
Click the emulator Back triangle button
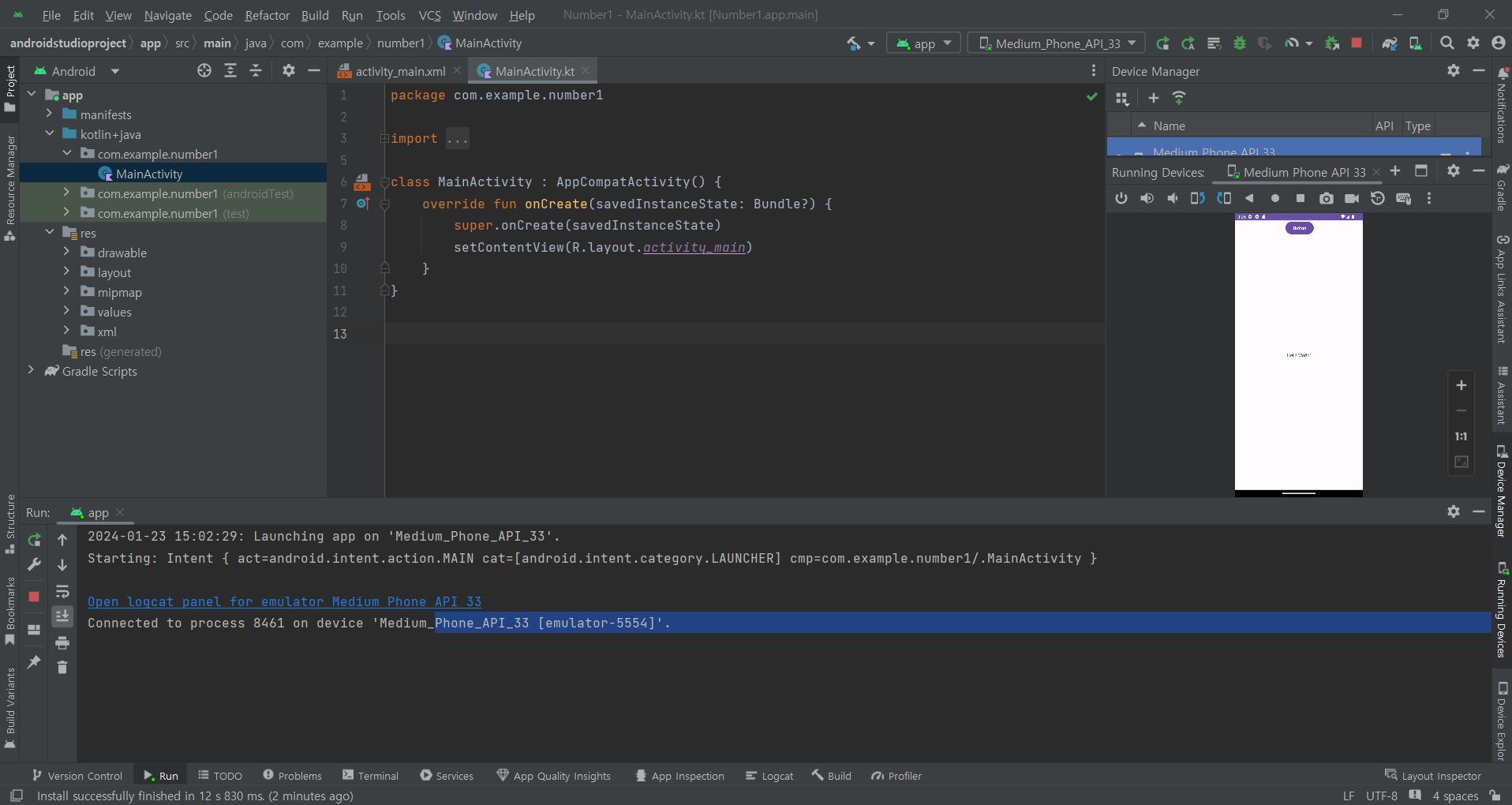pos(1249,198)
